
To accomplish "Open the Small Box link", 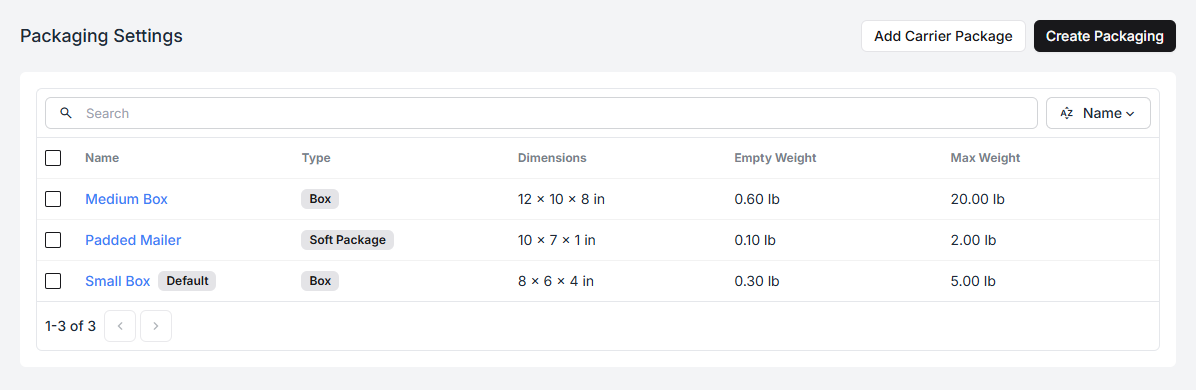I will point(117,281).
